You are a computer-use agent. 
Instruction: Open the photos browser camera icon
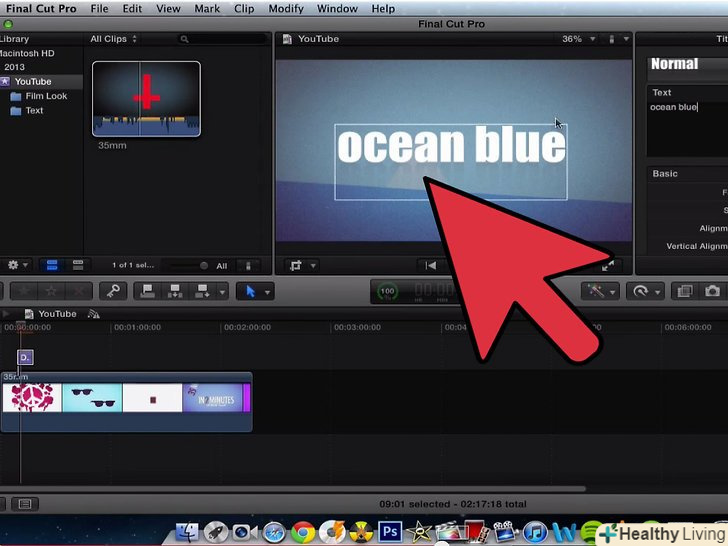pyautogui.click(x=712, y=291)
